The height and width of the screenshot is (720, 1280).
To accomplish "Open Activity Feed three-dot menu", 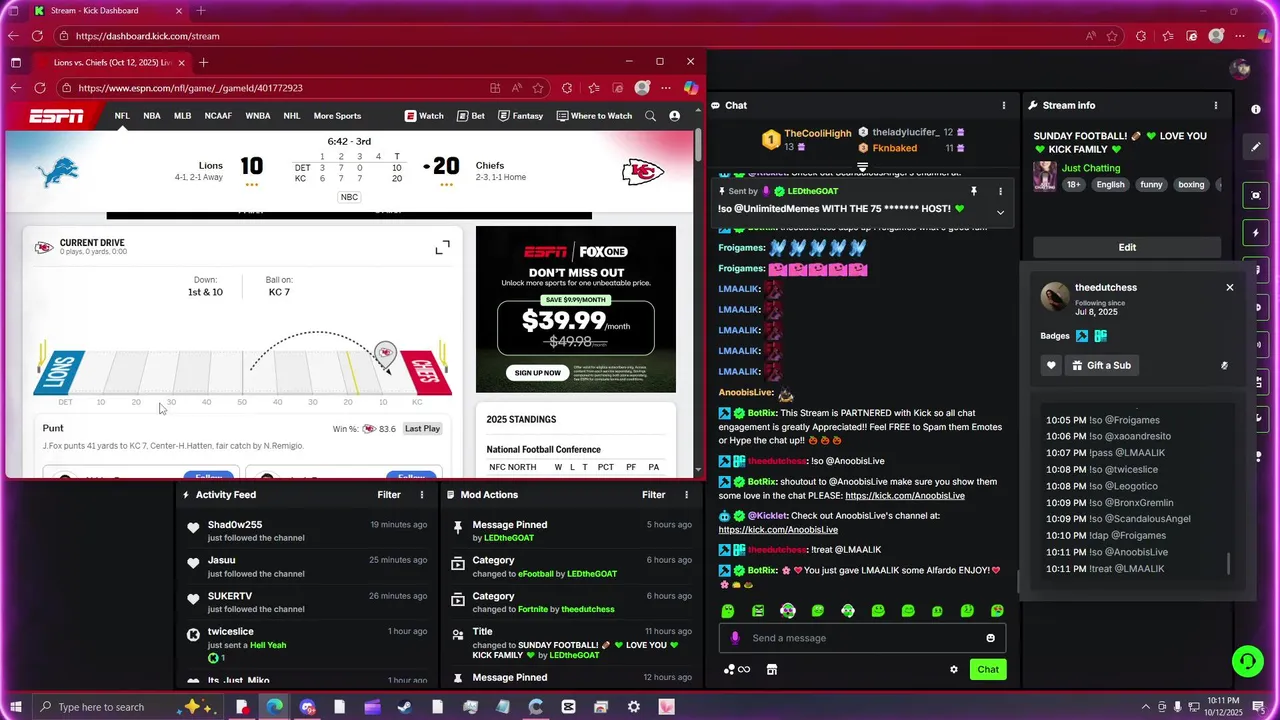I will point(422,495).
